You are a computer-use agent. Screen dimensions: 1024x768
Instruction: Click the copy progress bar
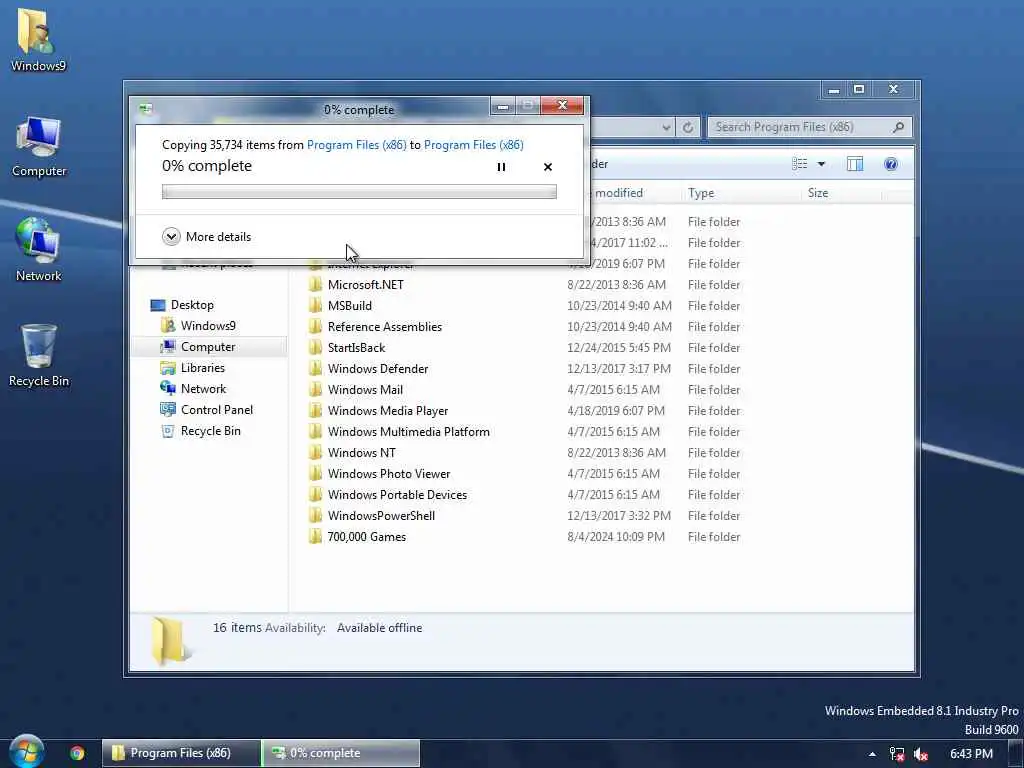[x=359, y=191]
